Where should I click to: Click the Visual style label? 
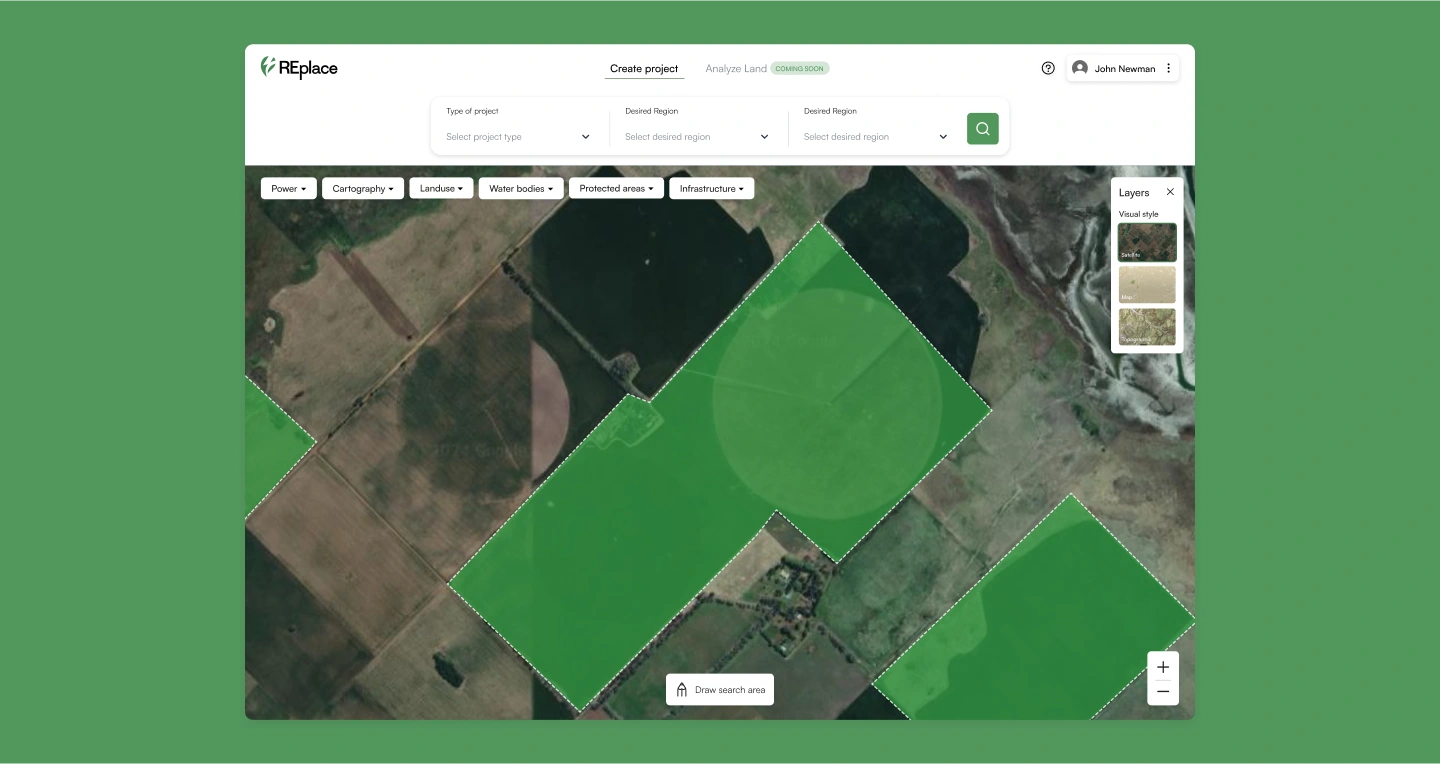[1138, 214]
